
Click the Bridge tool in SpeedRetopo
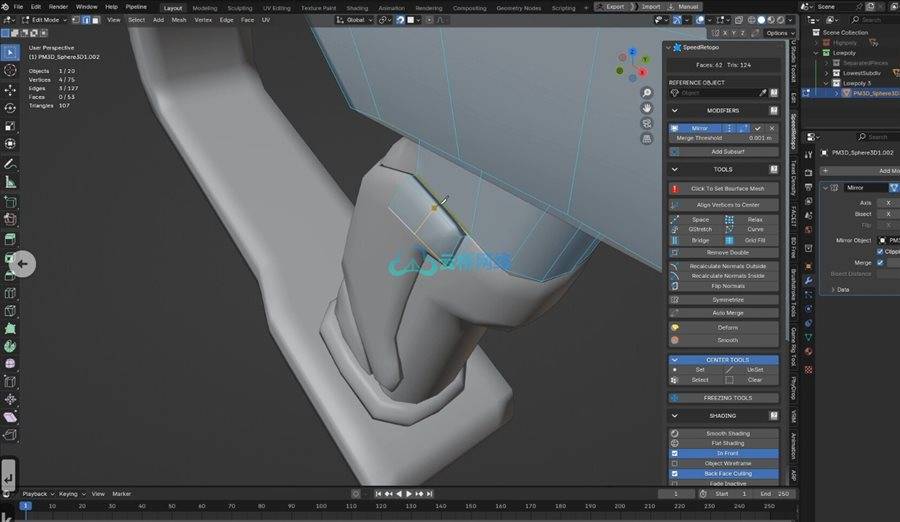[699, 240]
